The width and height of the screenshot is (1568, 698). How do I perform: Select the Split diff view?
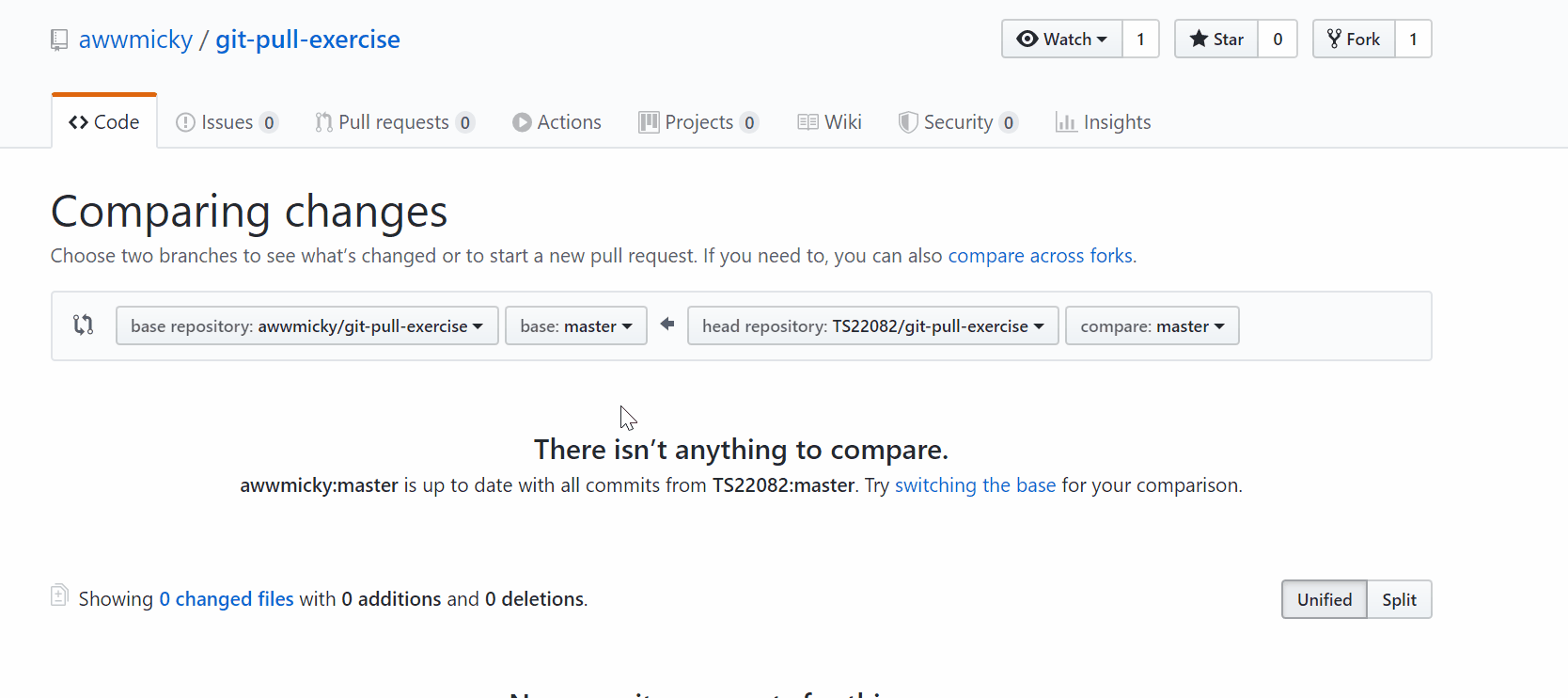[1399, 599]
